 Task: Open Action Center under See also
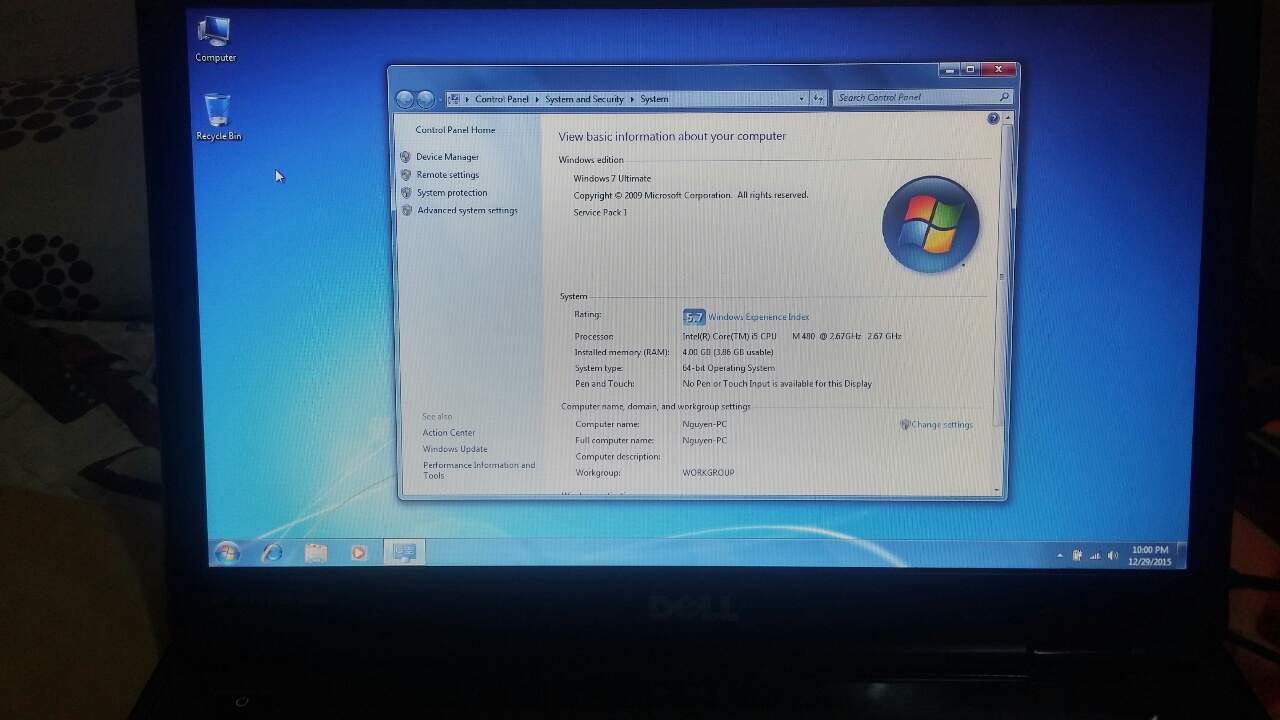point(448,433)
